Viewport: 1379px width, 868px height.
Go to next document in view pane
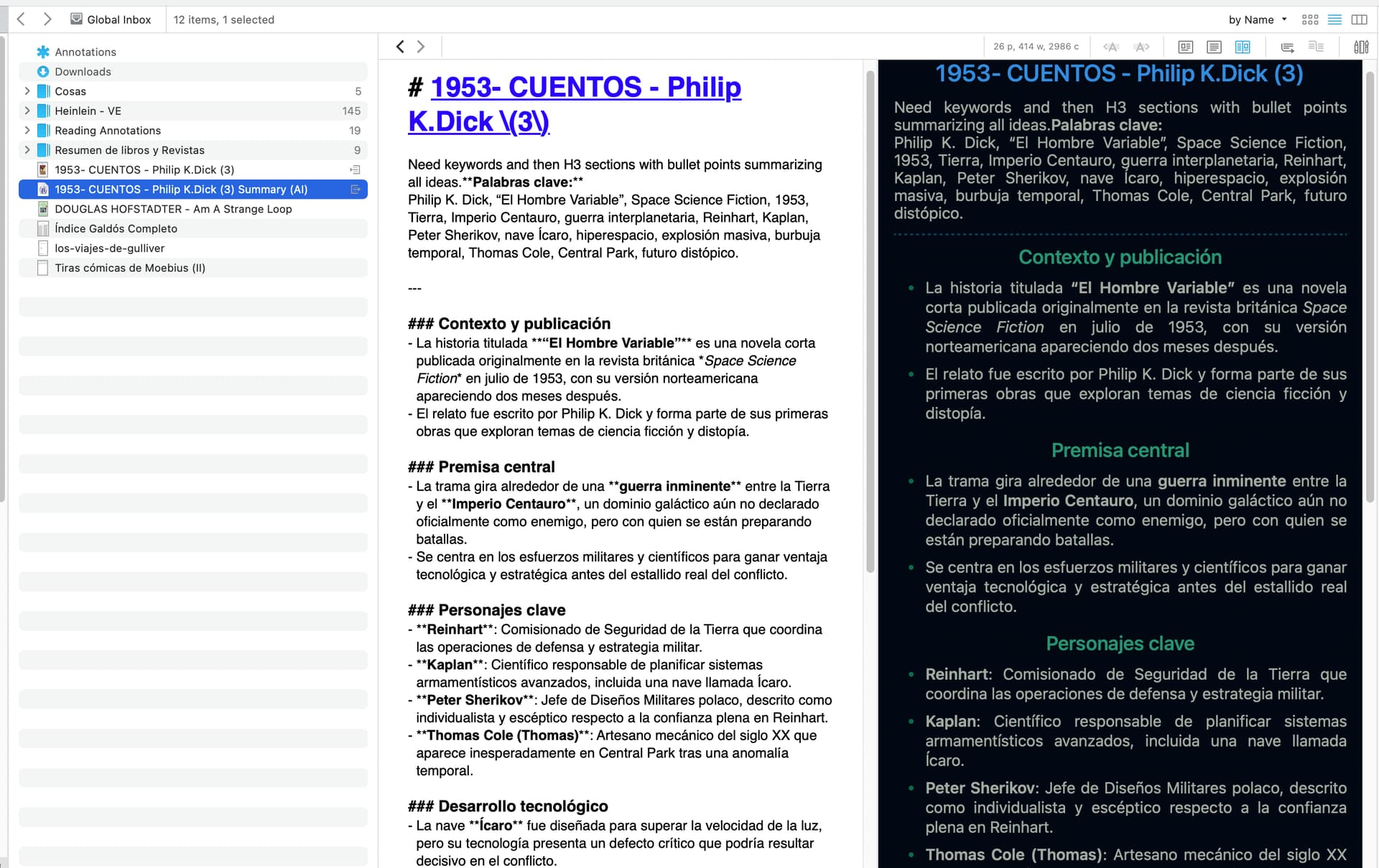click(x=421, y=47)
